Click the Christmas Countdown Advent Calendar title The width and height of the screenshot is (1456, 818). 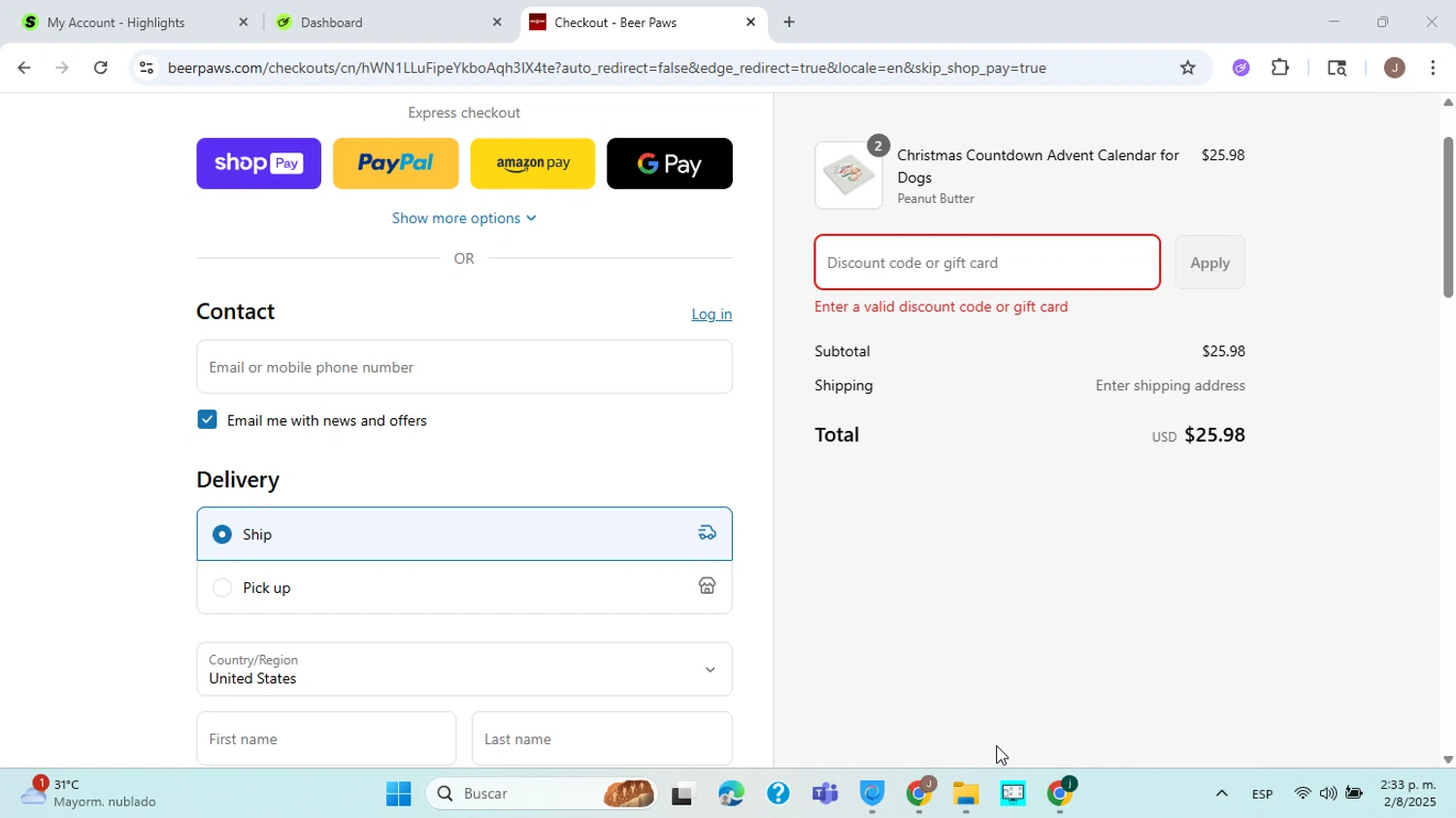coord(1038,166)
